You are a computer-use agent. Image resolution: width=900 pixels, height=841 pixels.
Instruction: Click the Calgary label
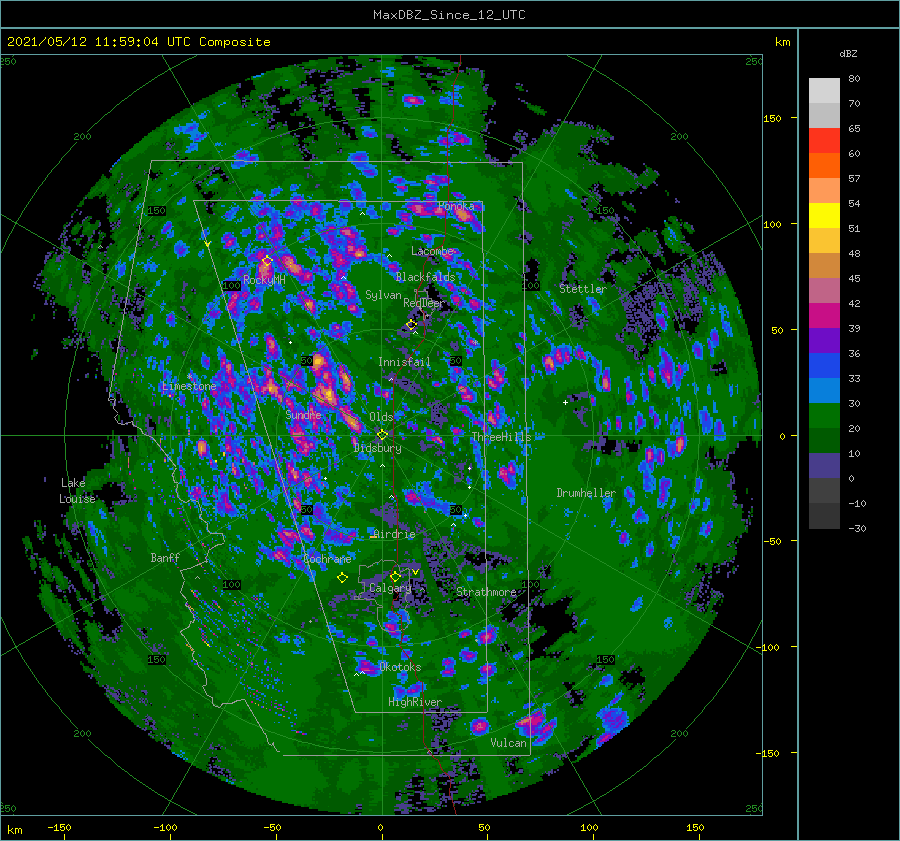tap(390, 588)
